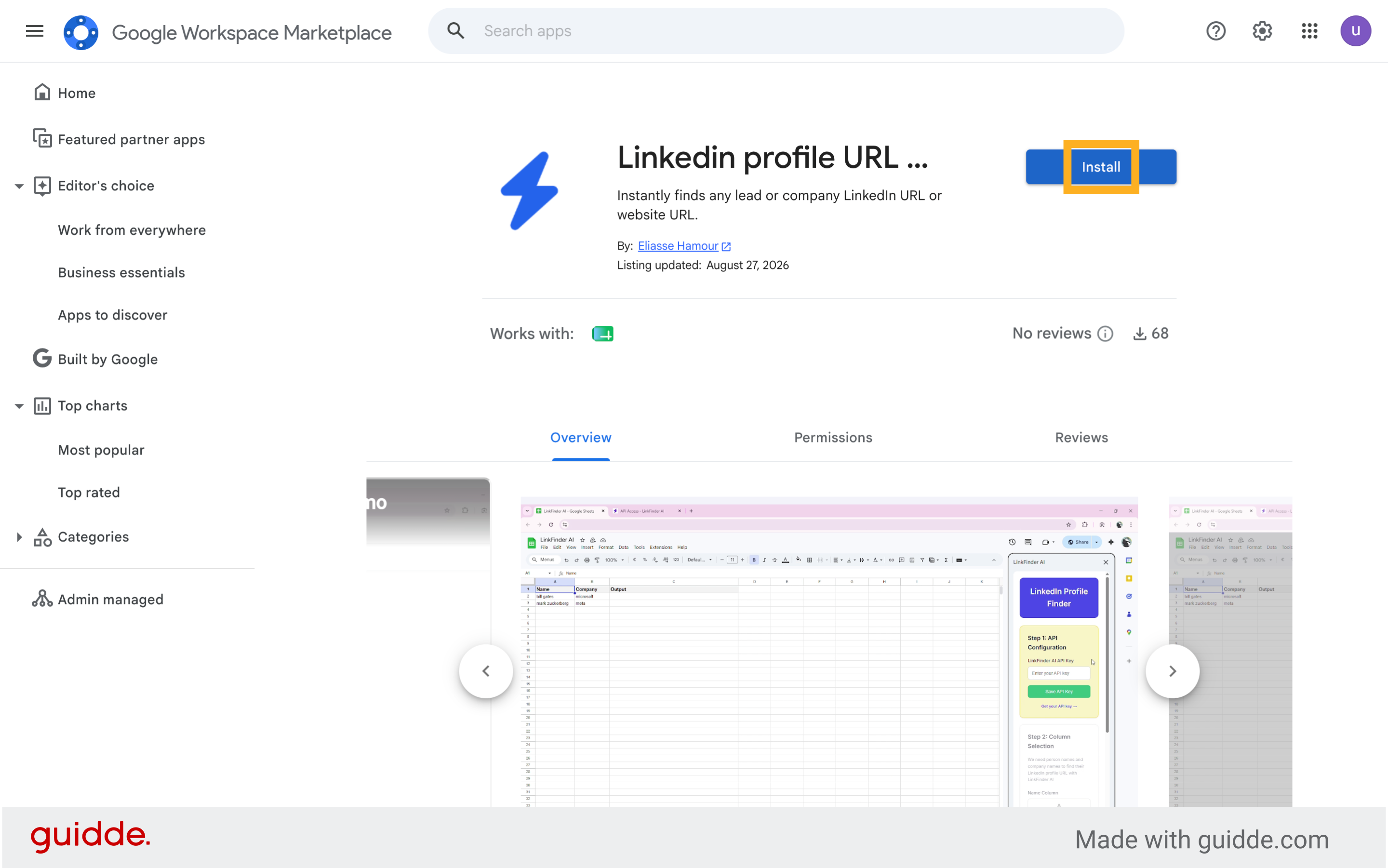The image size is (1388, 868).
Task: Open the main hamburger menu
Action: [34, 31]
